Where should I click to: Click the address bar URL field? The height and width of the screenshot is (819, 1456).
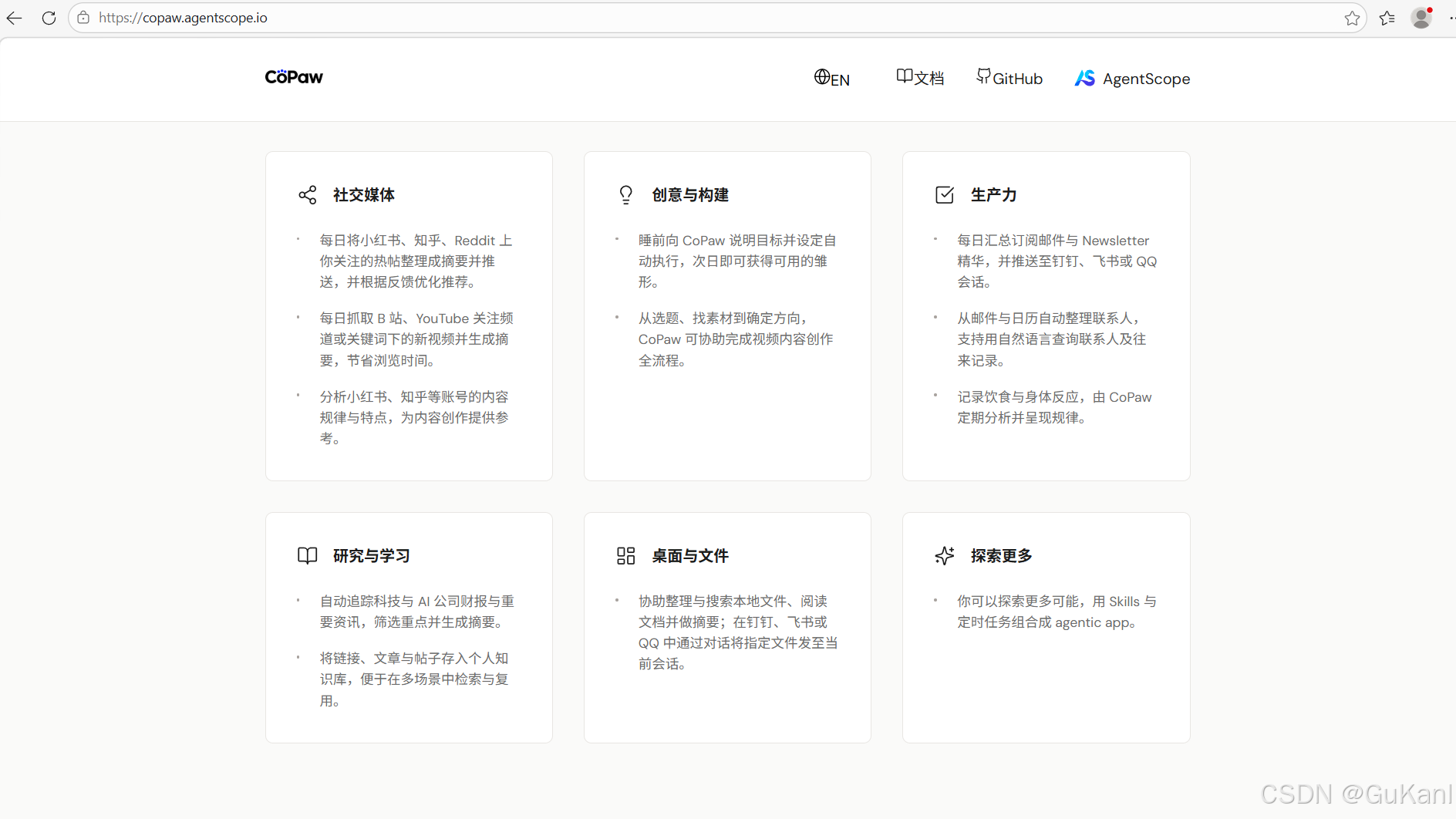pyautogui.click(x=717, y=18)
